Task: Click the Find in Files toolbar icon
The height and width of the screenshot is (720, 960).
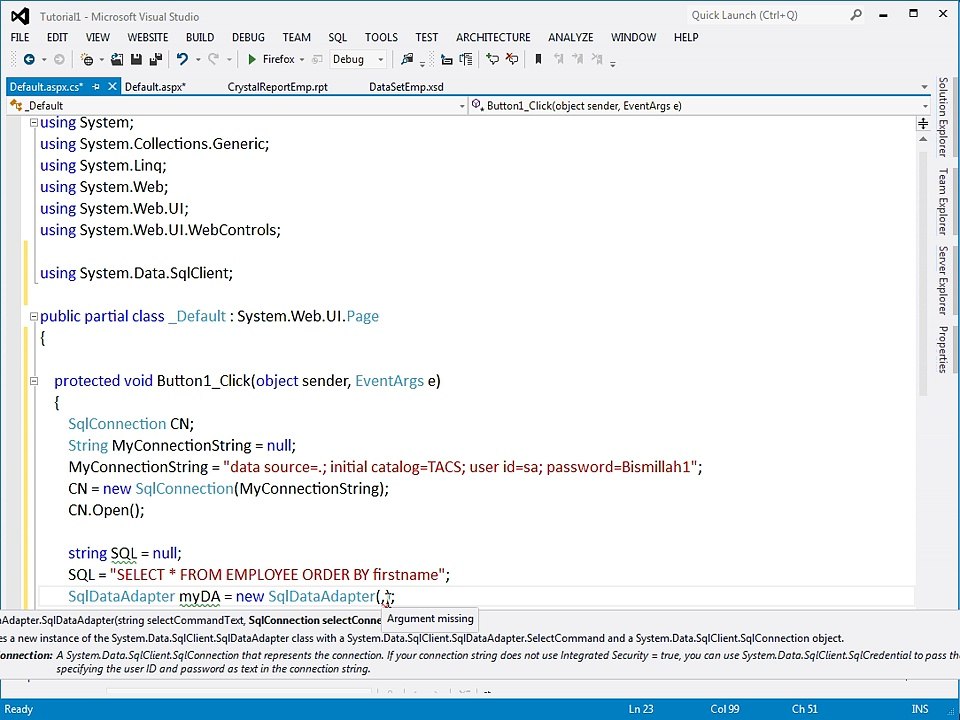Action: (x=407, y=59)
